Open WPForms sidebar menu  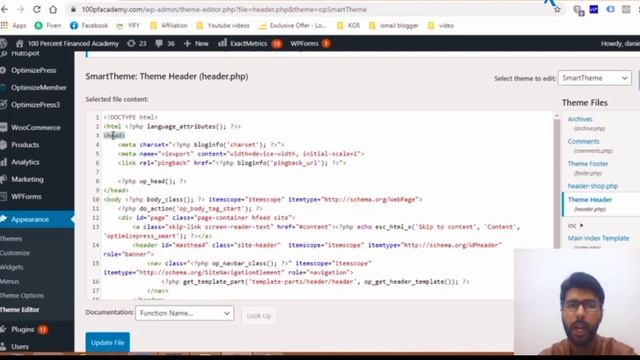[x=26, y=196]
